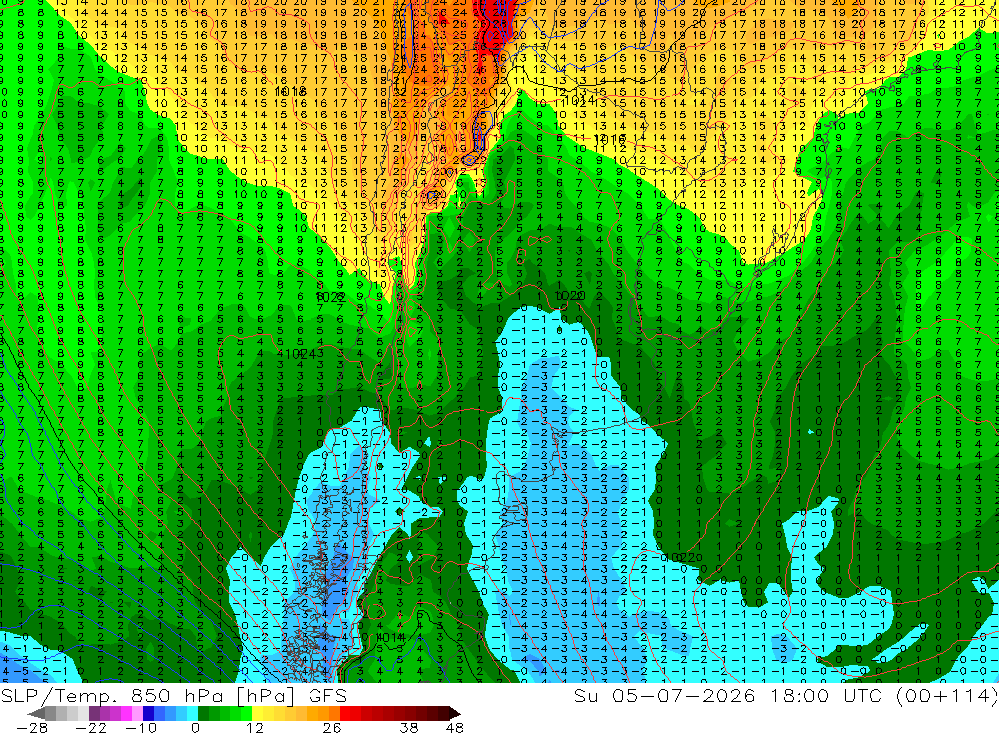Click the '12' legend label
Image resolution: width=1000 pixels, height=733 pixels.
click(x=254, y=727)
